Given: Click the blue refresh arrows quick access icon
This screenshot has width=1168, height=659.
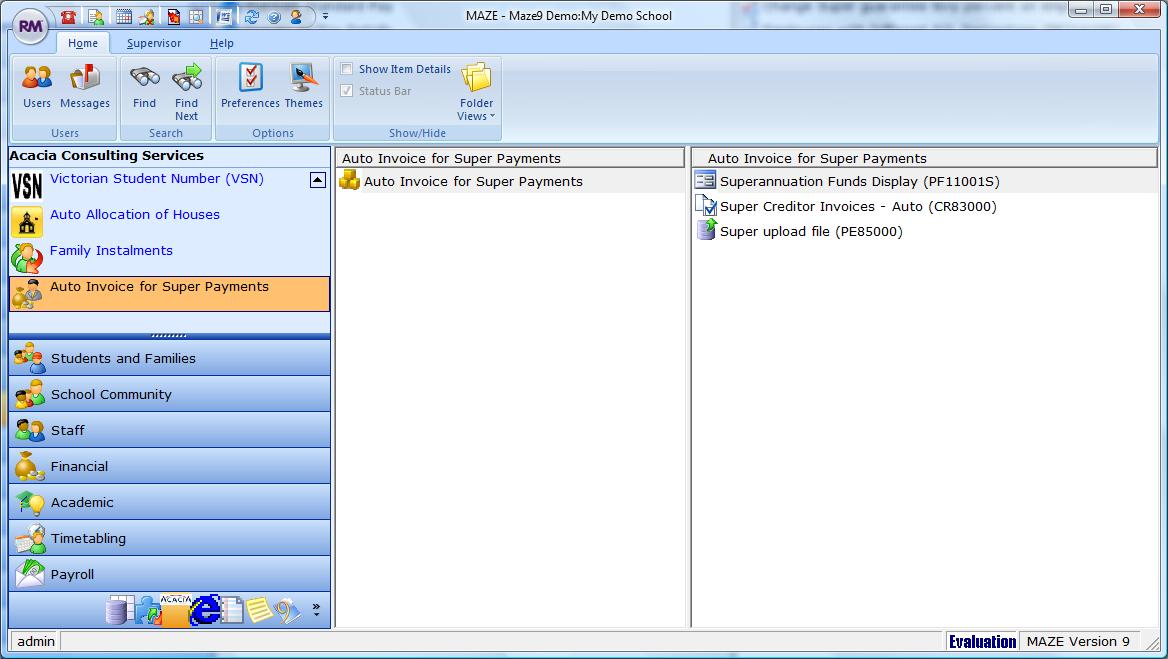Looking at the screenshot, I should point(252,16).
